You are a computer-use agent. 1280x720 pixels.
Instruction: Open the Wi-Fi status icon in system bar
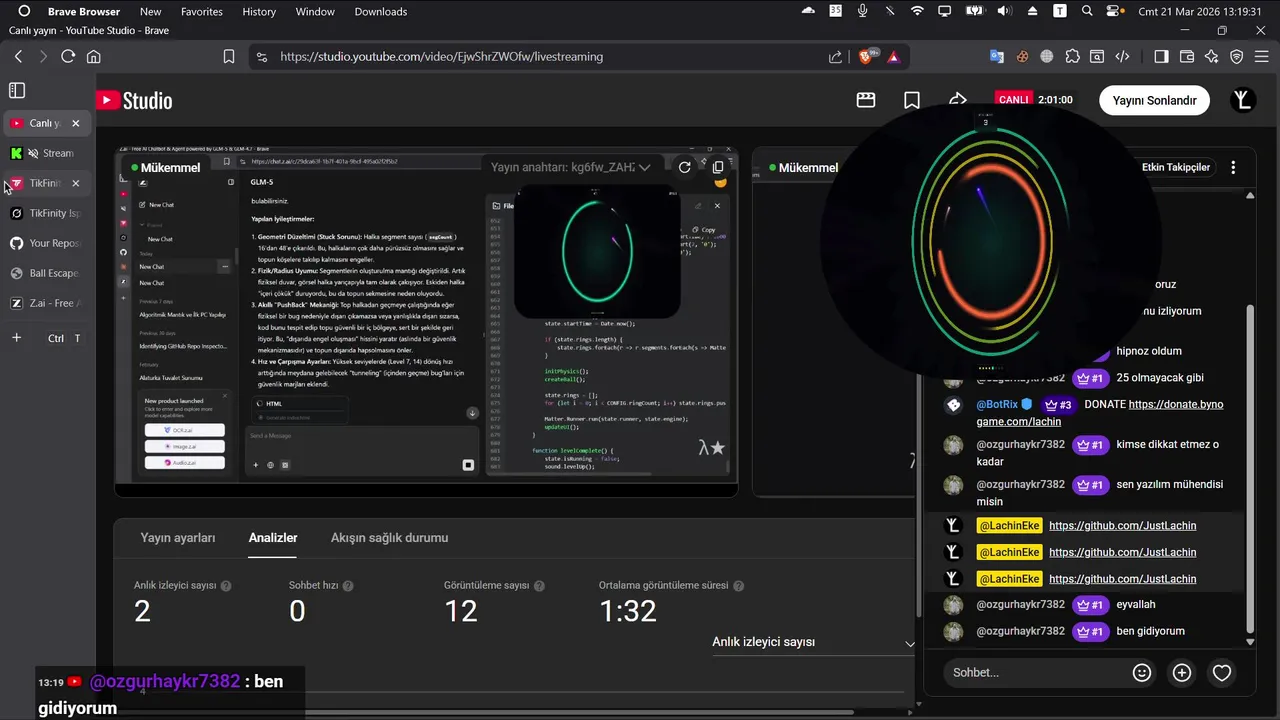click(x=917, y=12)
